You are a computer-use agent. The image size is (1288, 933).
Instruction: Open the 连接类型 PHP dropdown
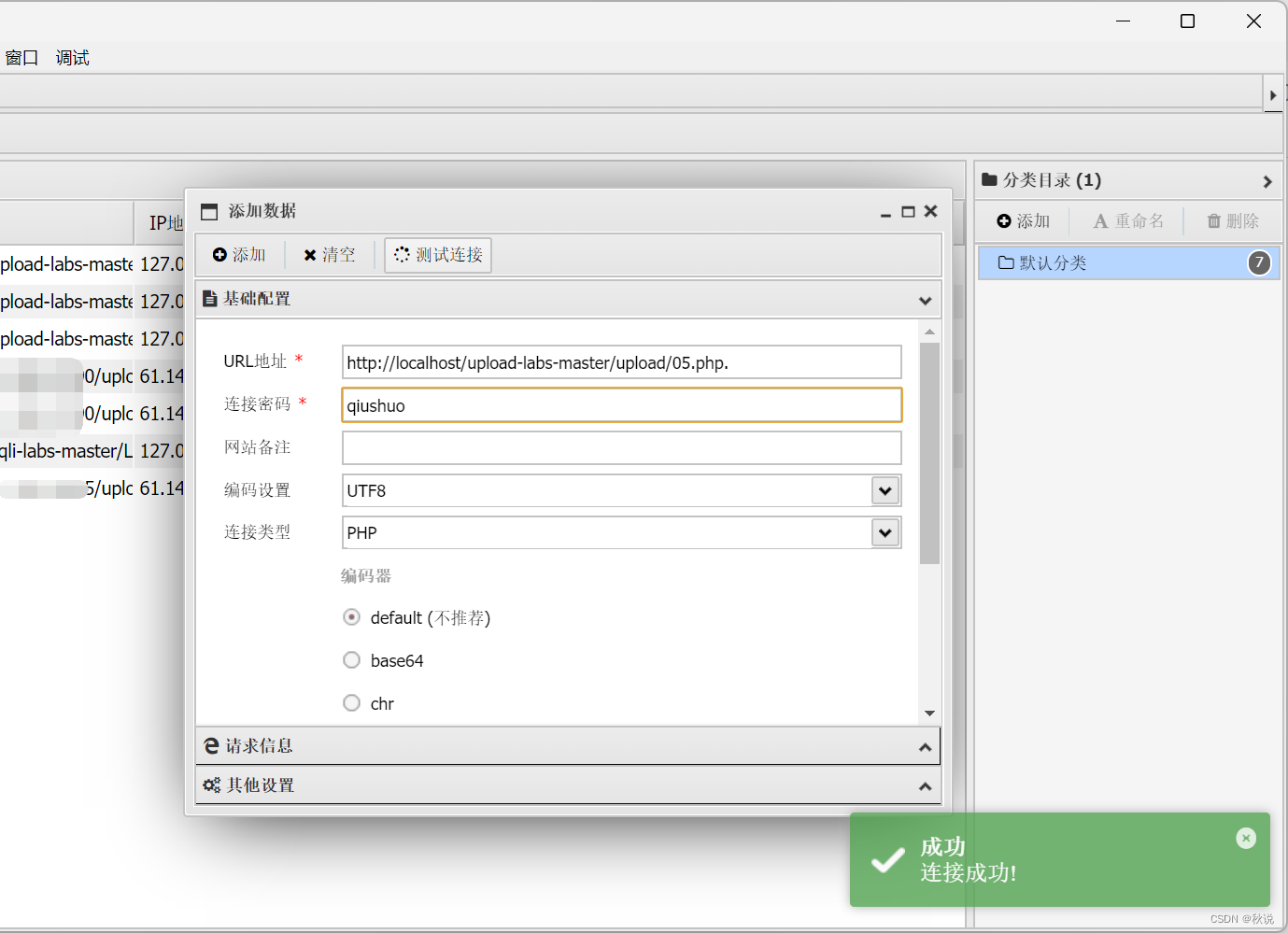pos(885,532)
